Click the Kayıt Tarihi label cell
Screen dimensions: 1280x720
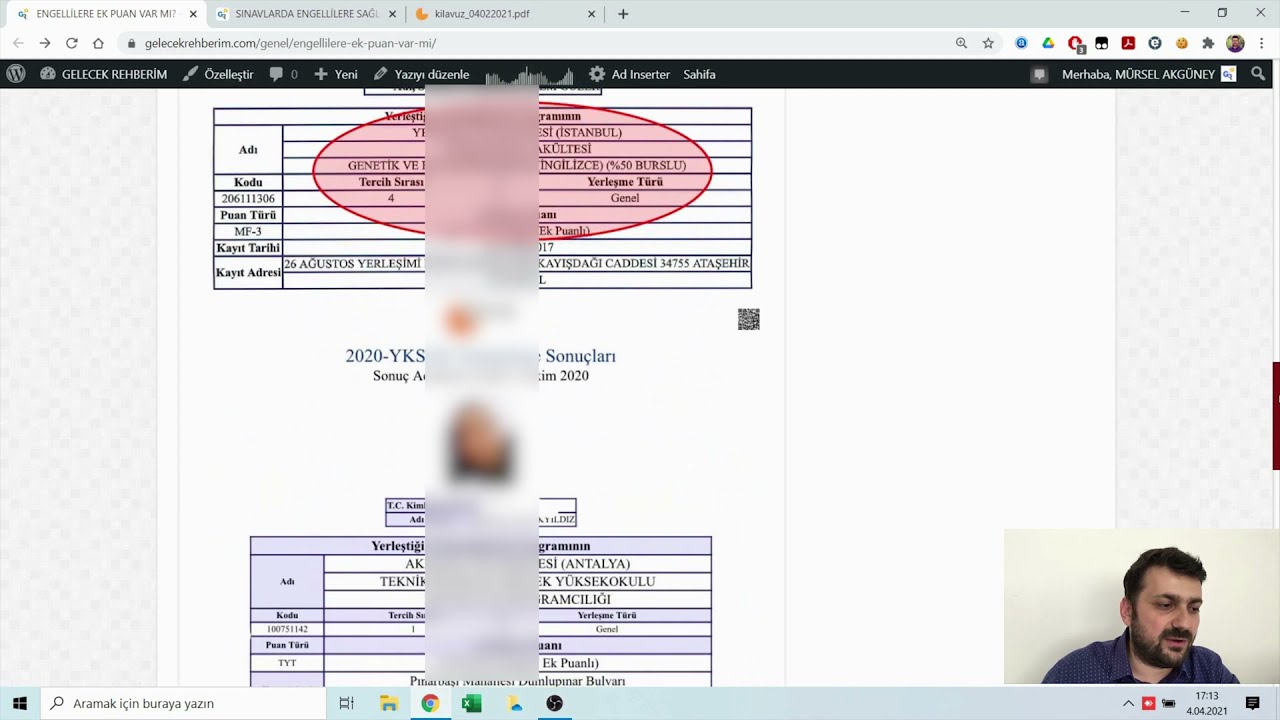click(248, 248)
